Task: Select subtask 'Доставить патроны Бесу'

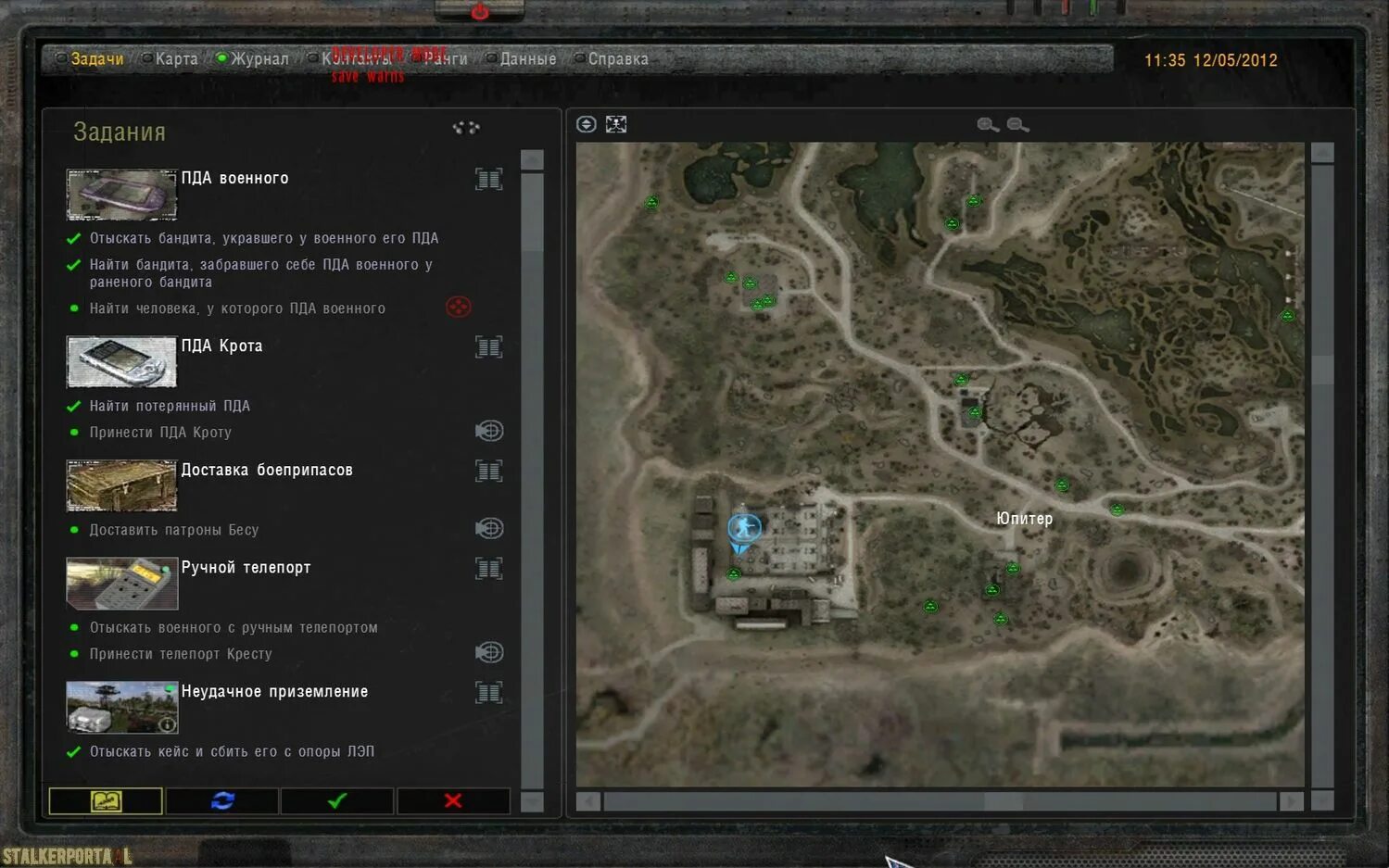Action: [x=174, y=530]
